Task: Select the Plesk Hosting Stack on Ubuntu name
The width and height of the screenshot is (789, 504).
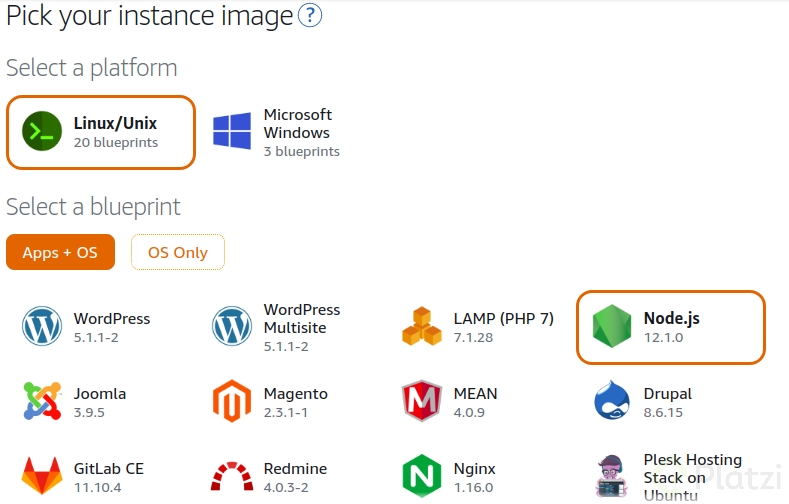Action: coord(693,477)
